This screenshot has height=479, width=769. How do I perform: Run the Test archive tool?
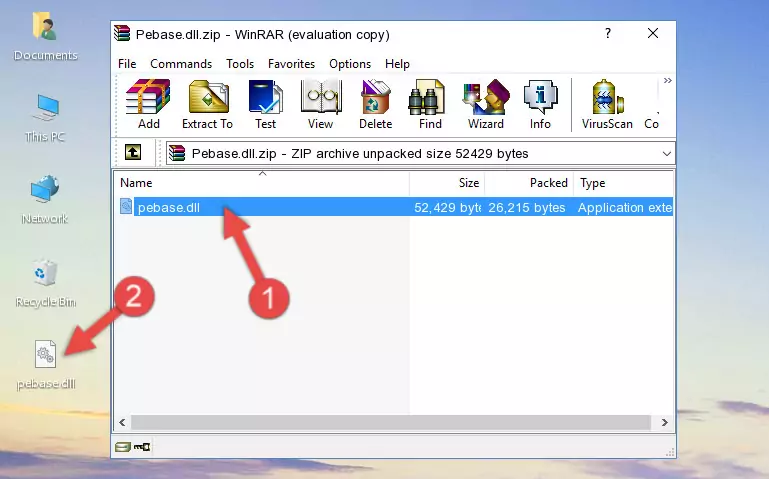pyautogui.click(x=265, y=104)
